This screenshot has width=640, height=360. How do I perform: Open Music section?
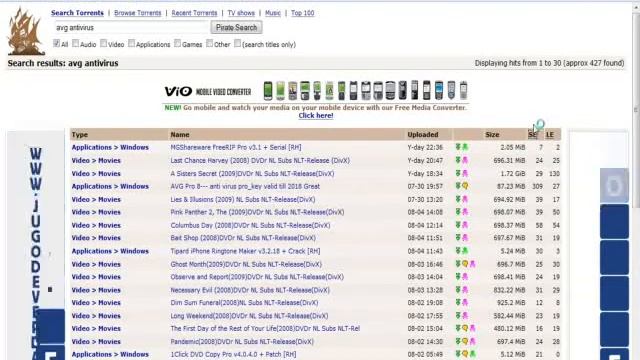coord(273,13)
